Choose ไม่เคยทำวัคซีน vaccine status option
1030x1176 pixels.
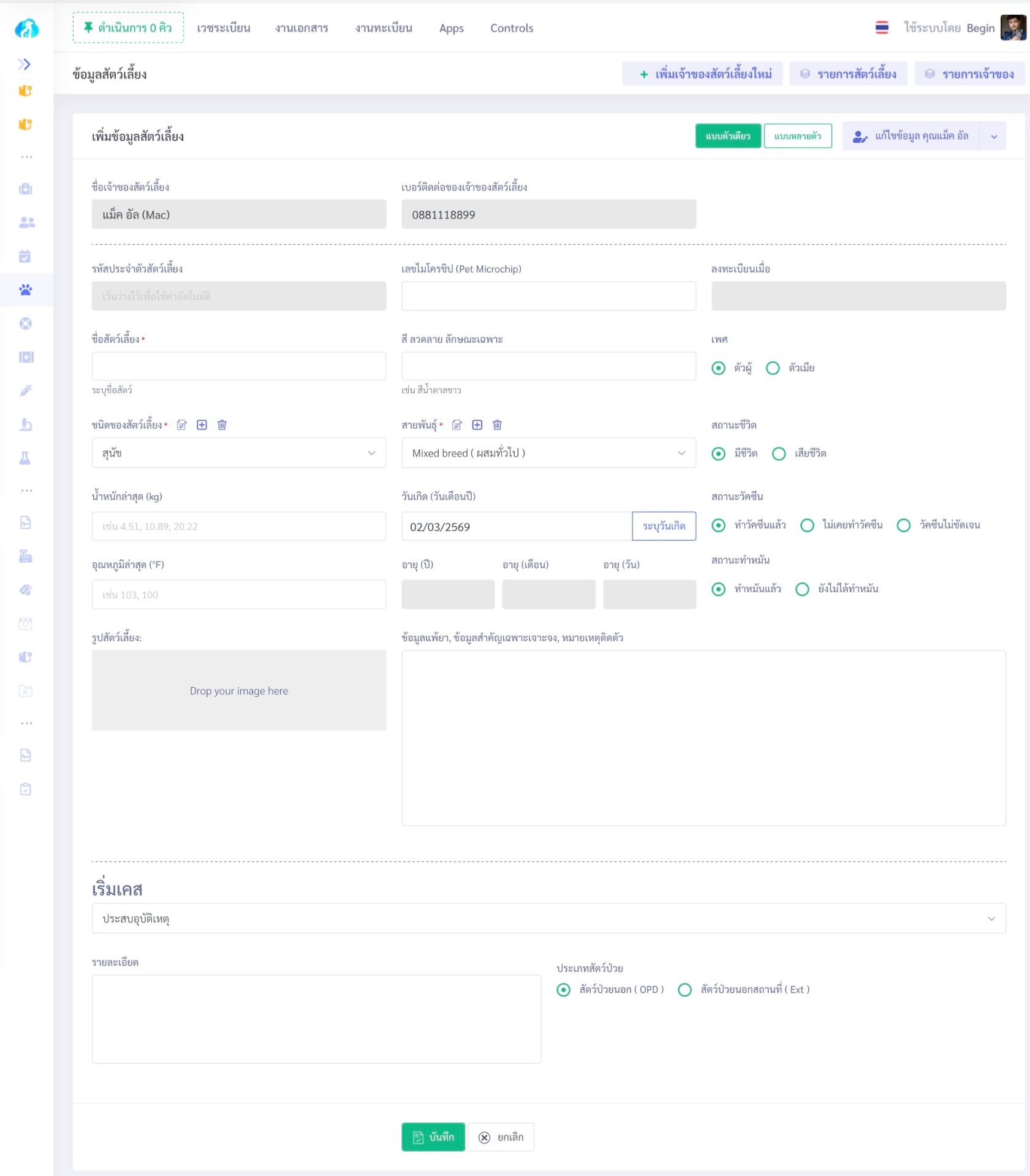click(x=808, y=526)
